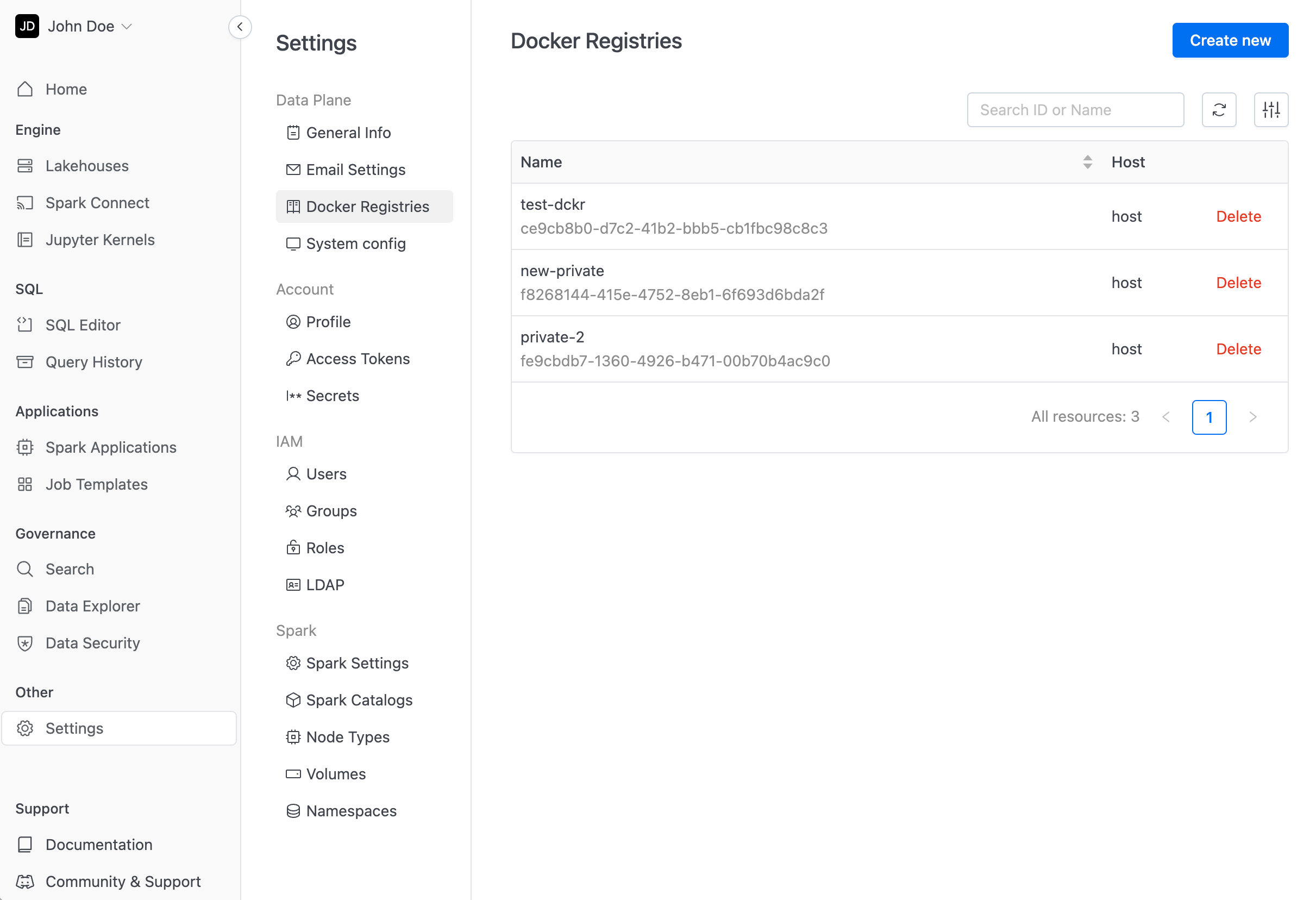Open the pagination next page chevron
This screenshot has height=900, width=1316.
[x=1254, y=417]
